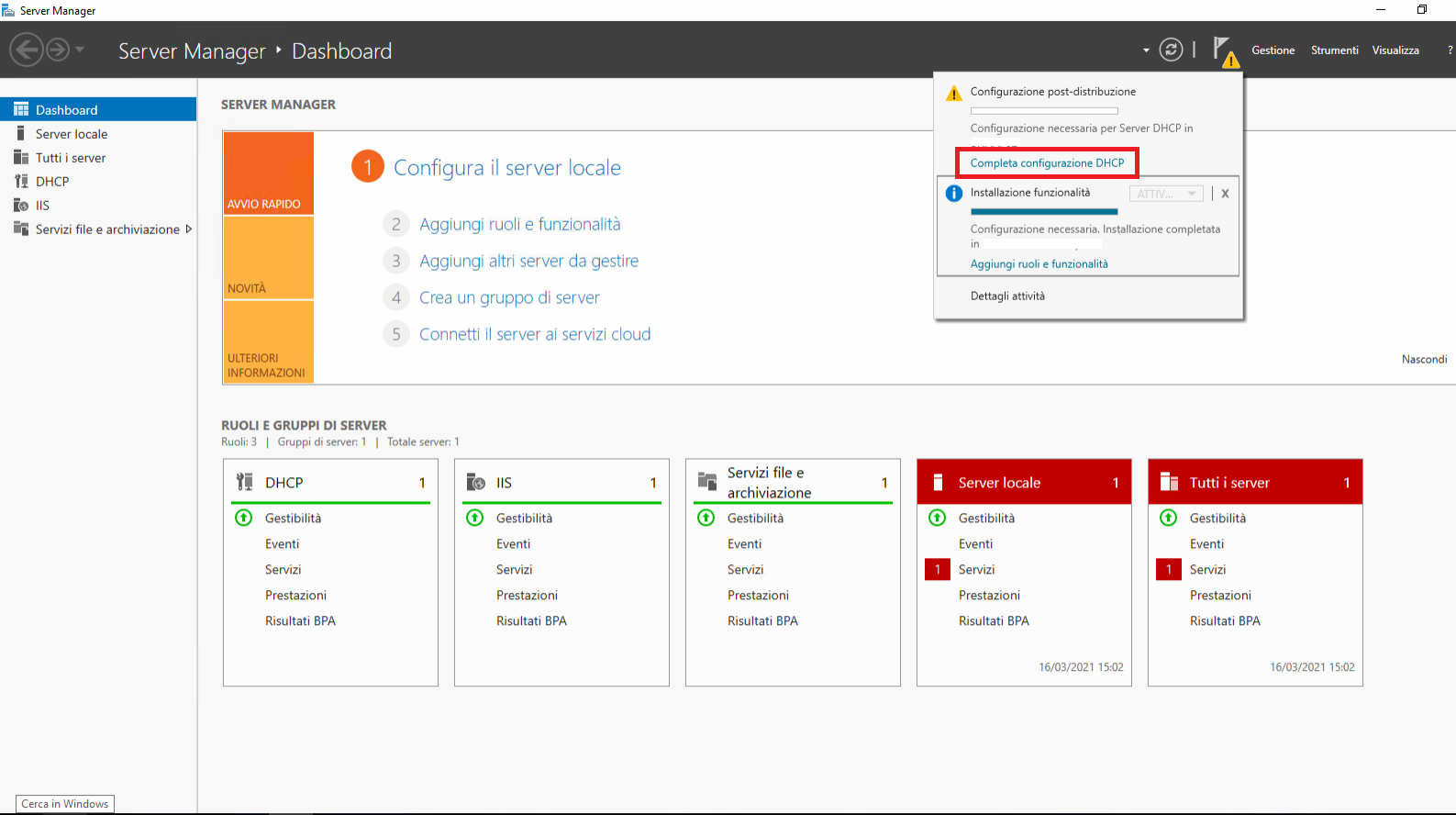Open the Strumenti menu
The image size is (1456, 815).
point(1334,50)
